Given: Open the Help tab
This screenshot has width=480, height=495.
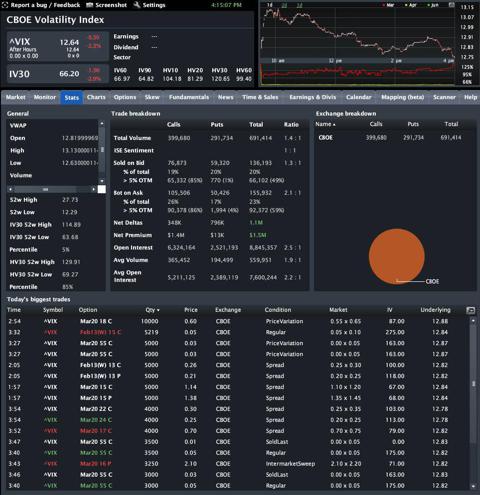Looking at the screenshot, I should [x=470, y=97].
